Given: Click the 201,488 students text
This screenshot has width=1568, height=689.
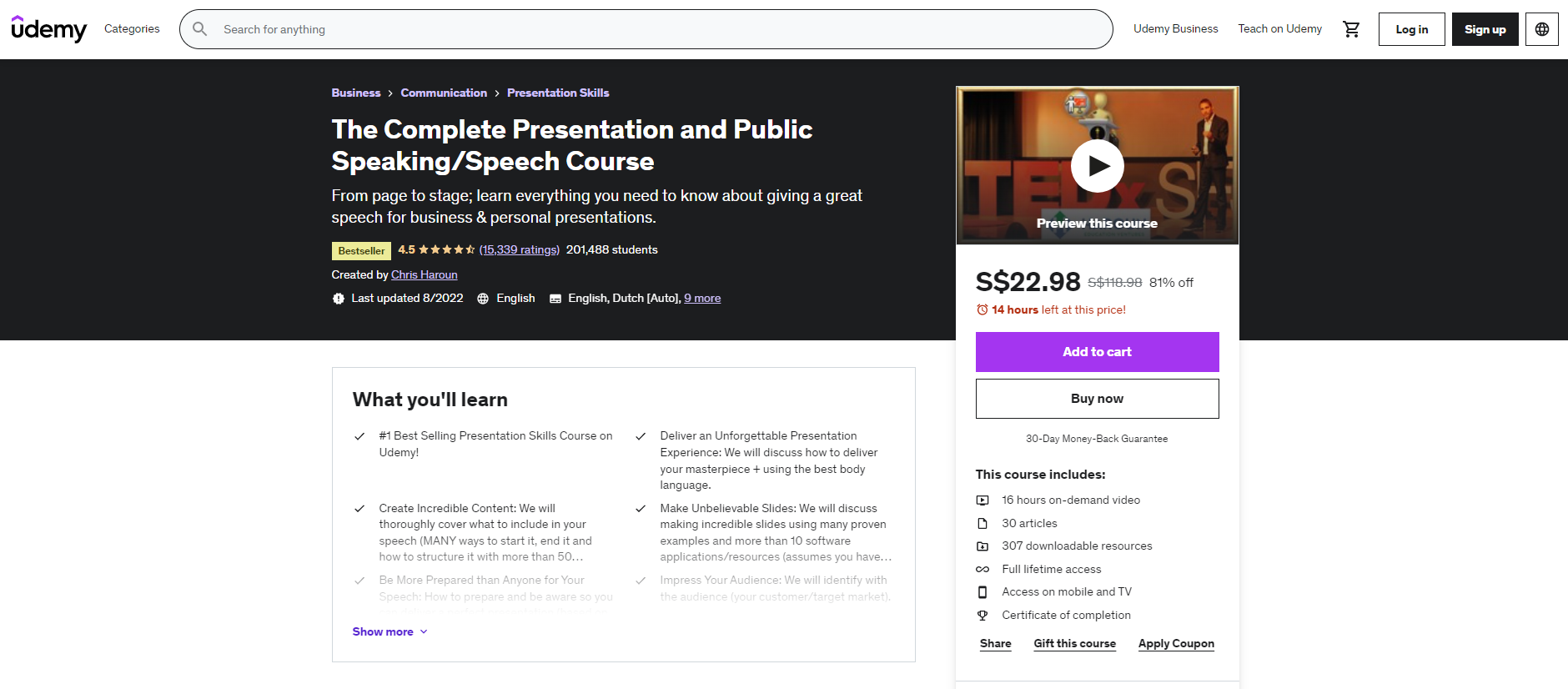Looking at the screenshot, I should pos(611,250).
